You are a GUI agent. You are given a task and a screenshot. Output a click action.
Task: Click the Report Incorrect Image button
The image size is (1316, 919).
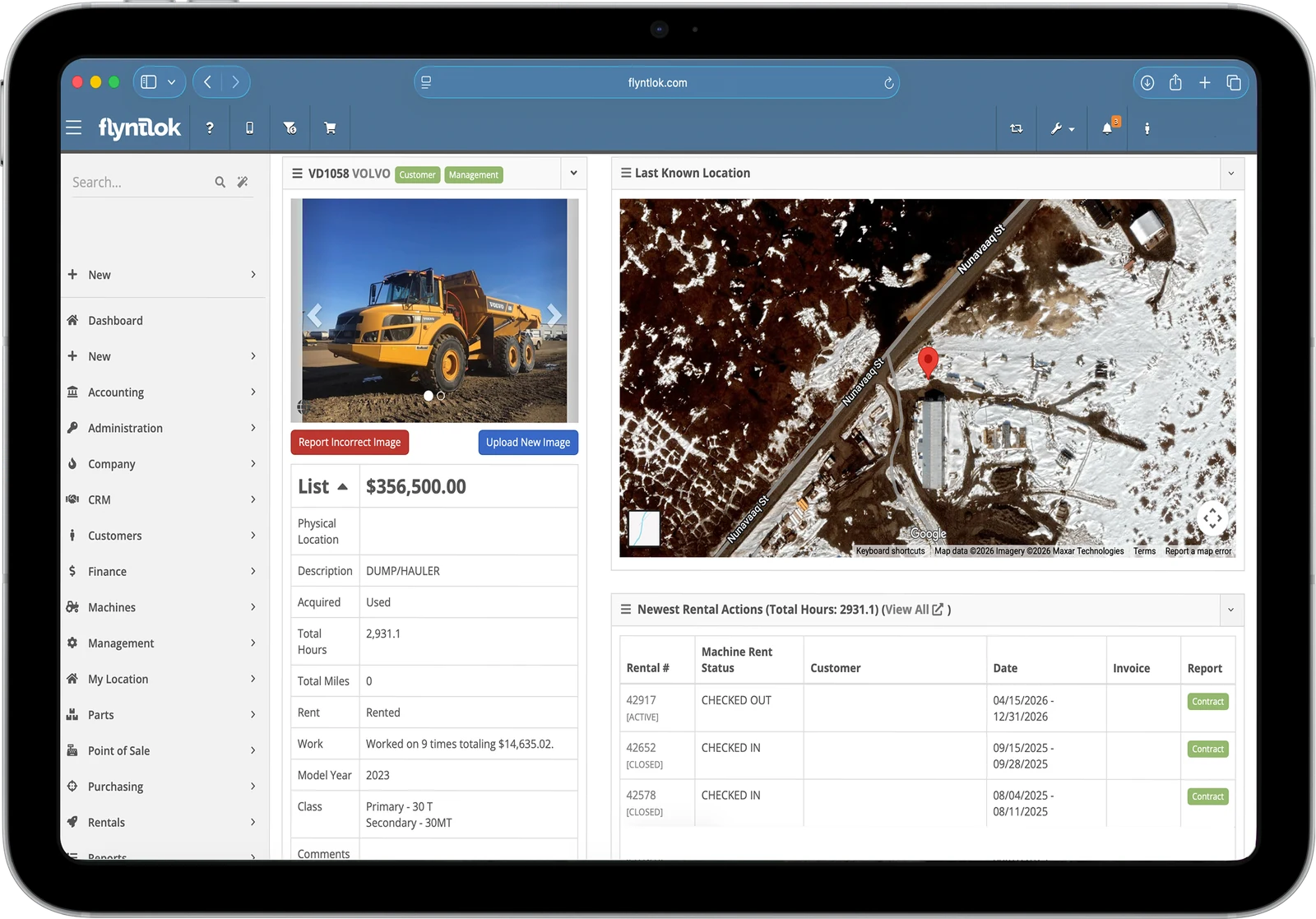(x=350, y=443)
